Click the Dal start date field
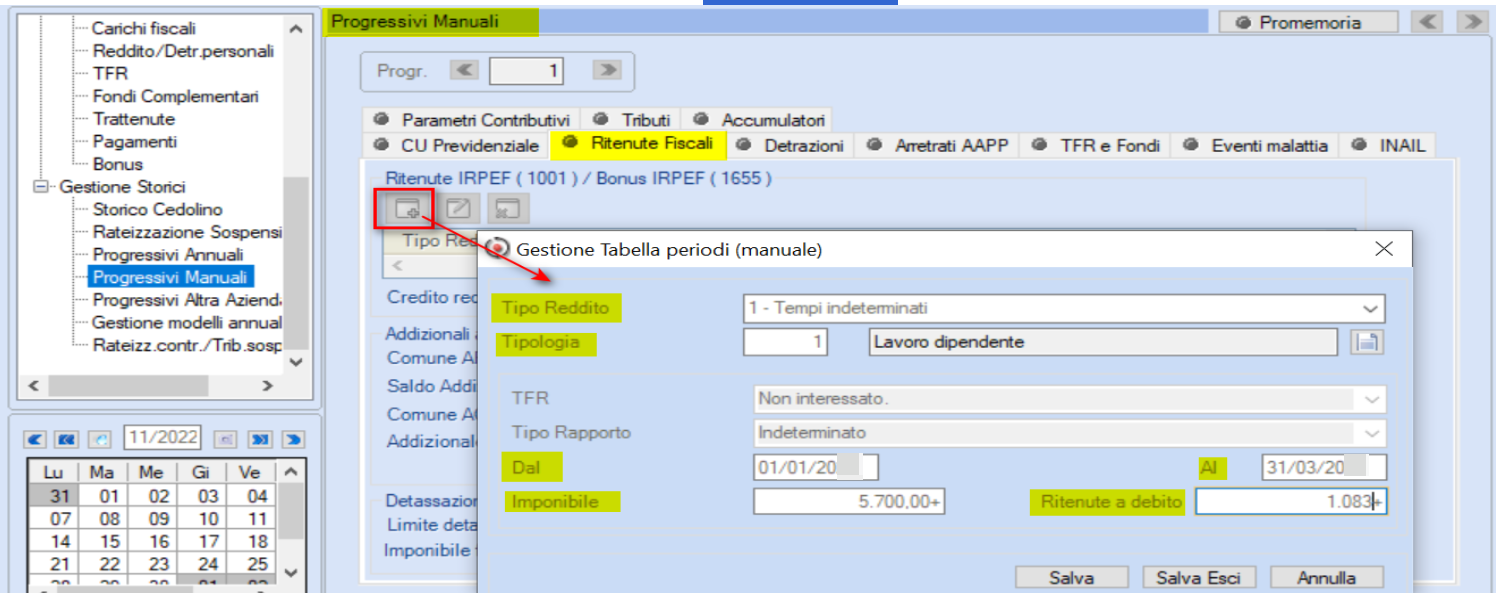The image size is (1496, 598). (x=816, y=467)
